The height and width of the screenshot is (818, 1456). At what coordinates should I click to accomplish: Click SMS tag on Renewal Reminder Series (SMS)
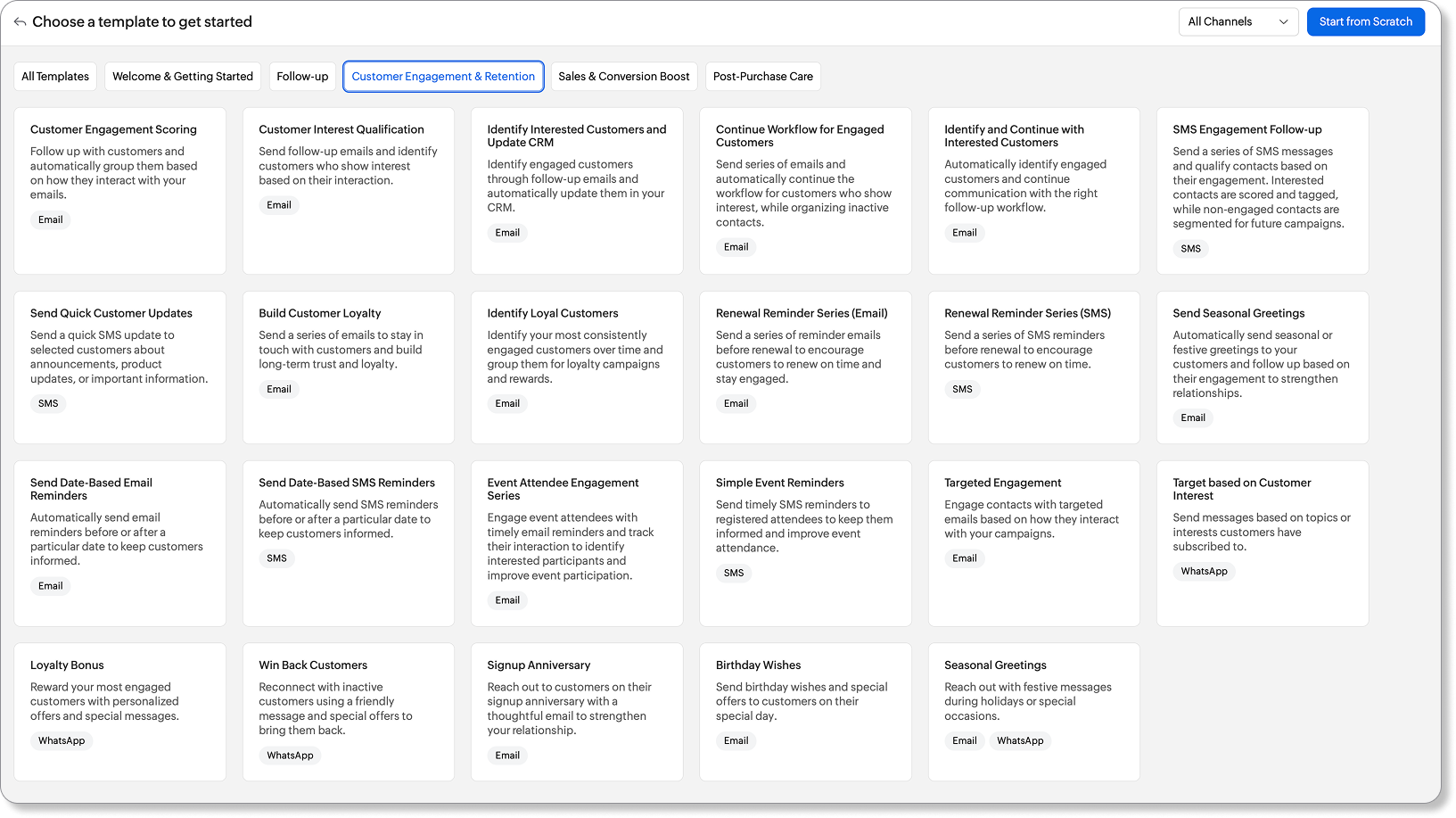click(x=962, y=389)
